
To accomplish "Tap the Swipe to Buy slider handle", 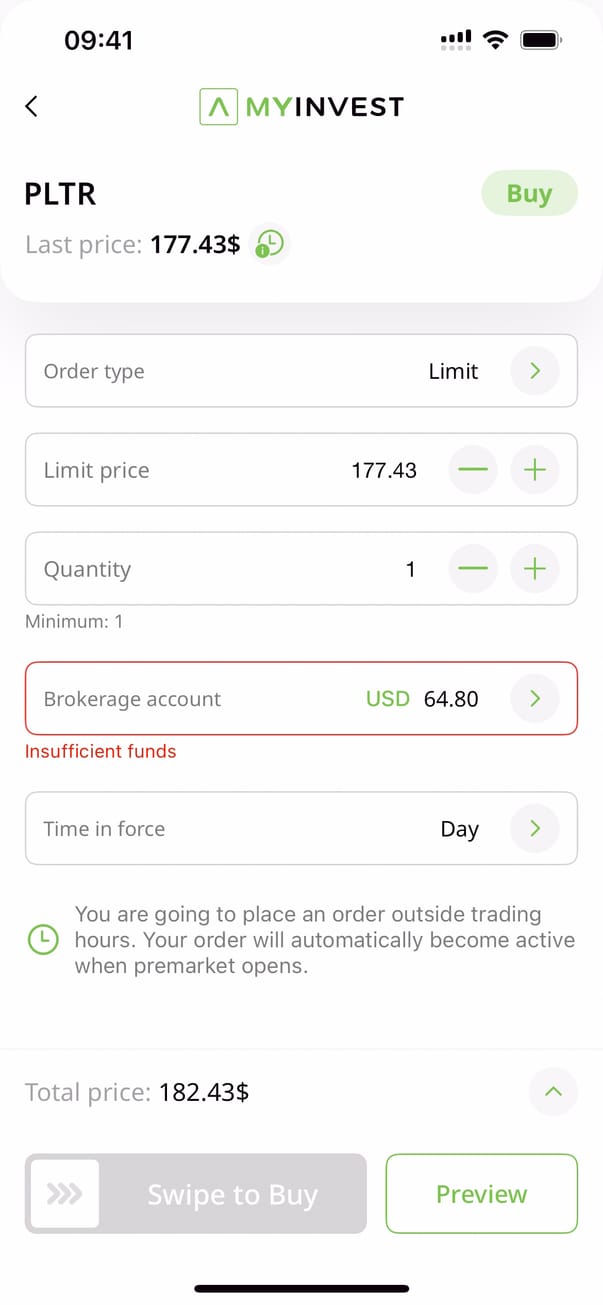I will (65, 1193).
